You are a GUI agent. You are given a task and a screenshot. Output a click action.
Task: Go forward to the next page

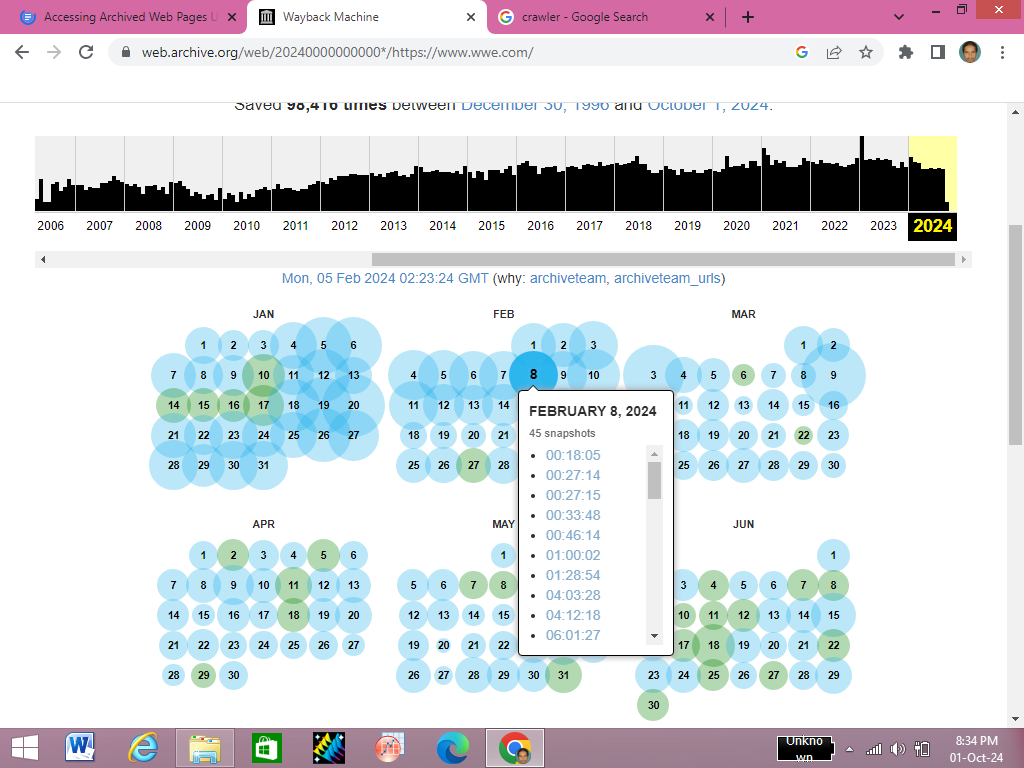click(54, 52)
